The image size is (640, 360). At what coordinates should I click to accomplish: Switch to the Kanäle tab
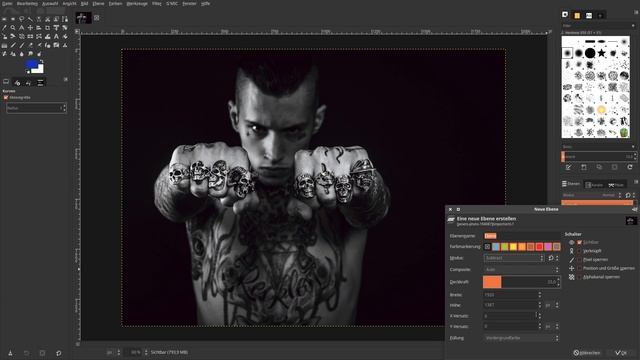click(x=594, y=185)
